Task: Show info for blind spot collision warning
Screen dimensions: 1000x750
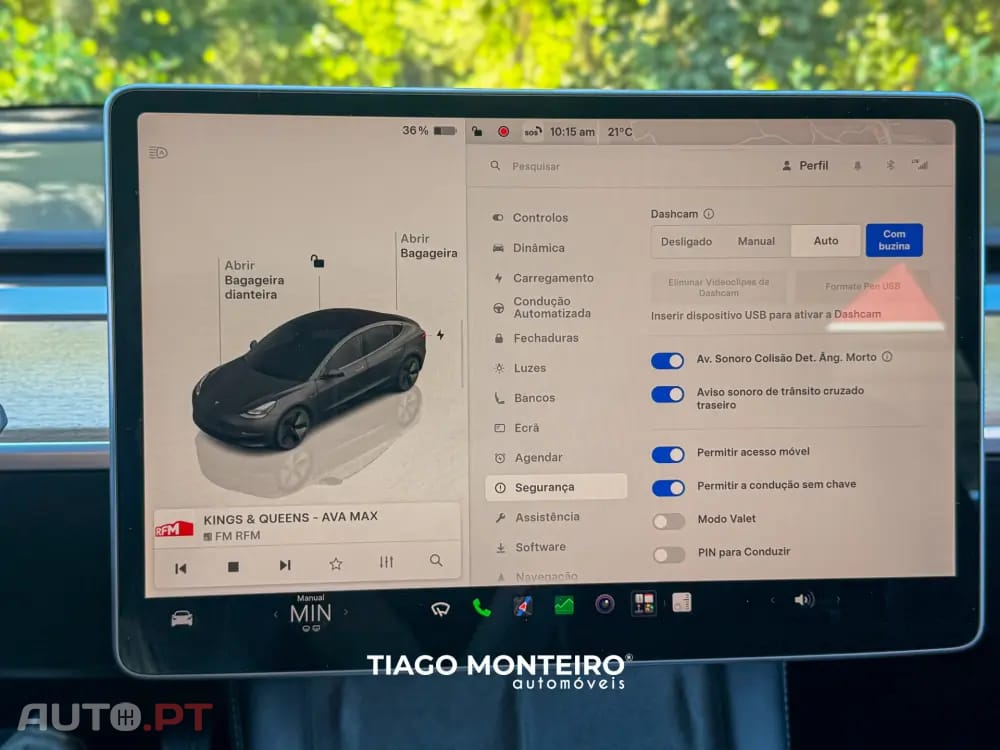Action: pos(887,357)
